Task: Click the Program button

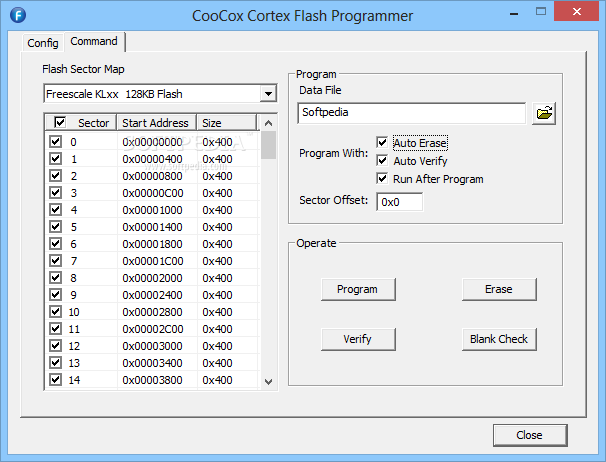Action: point(358,289)
